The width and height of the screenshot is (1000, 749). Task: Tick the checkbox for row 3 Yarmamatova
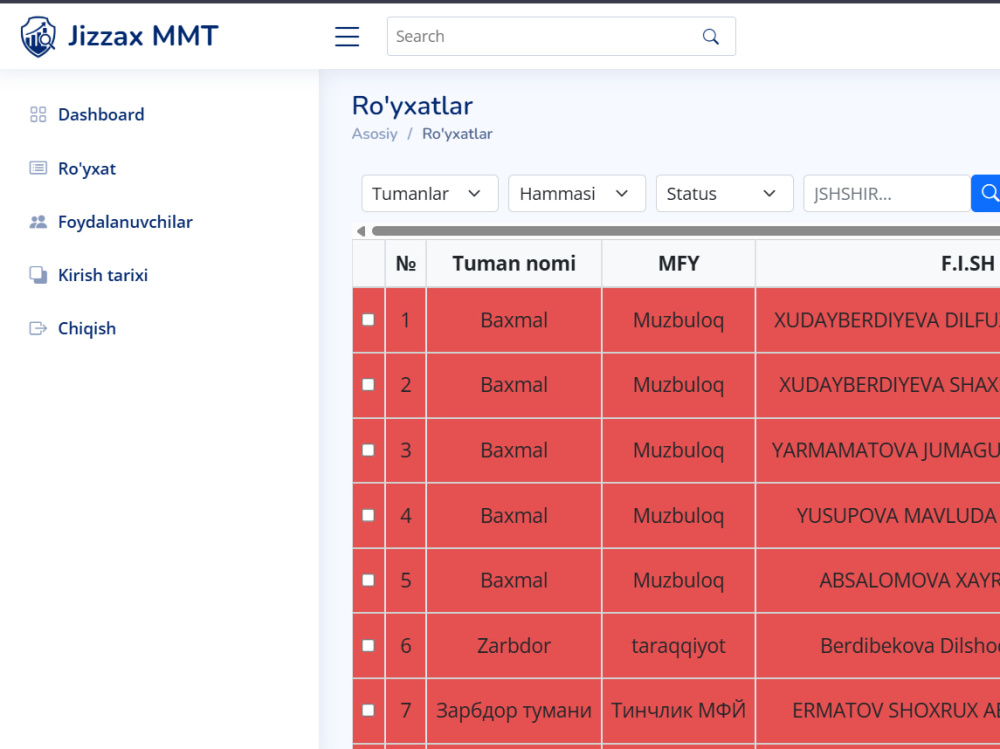coord(369,450)
